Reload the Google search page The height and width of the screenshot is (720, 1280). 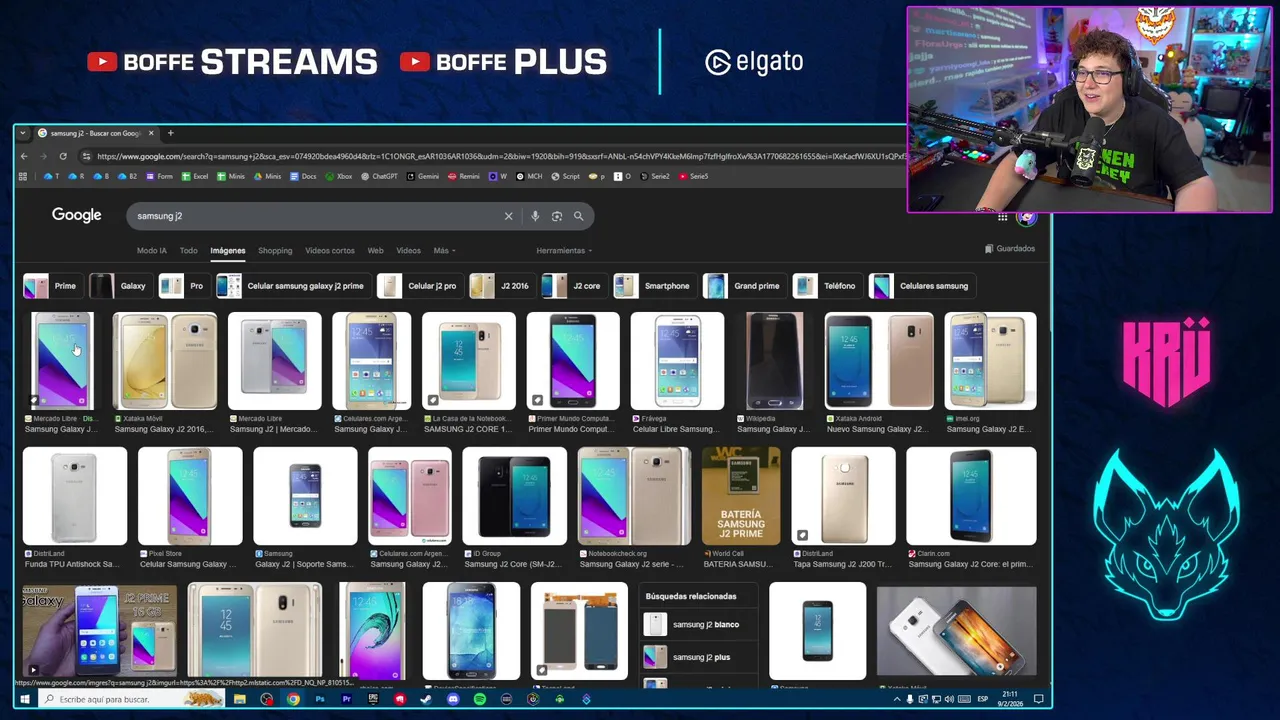62,156
